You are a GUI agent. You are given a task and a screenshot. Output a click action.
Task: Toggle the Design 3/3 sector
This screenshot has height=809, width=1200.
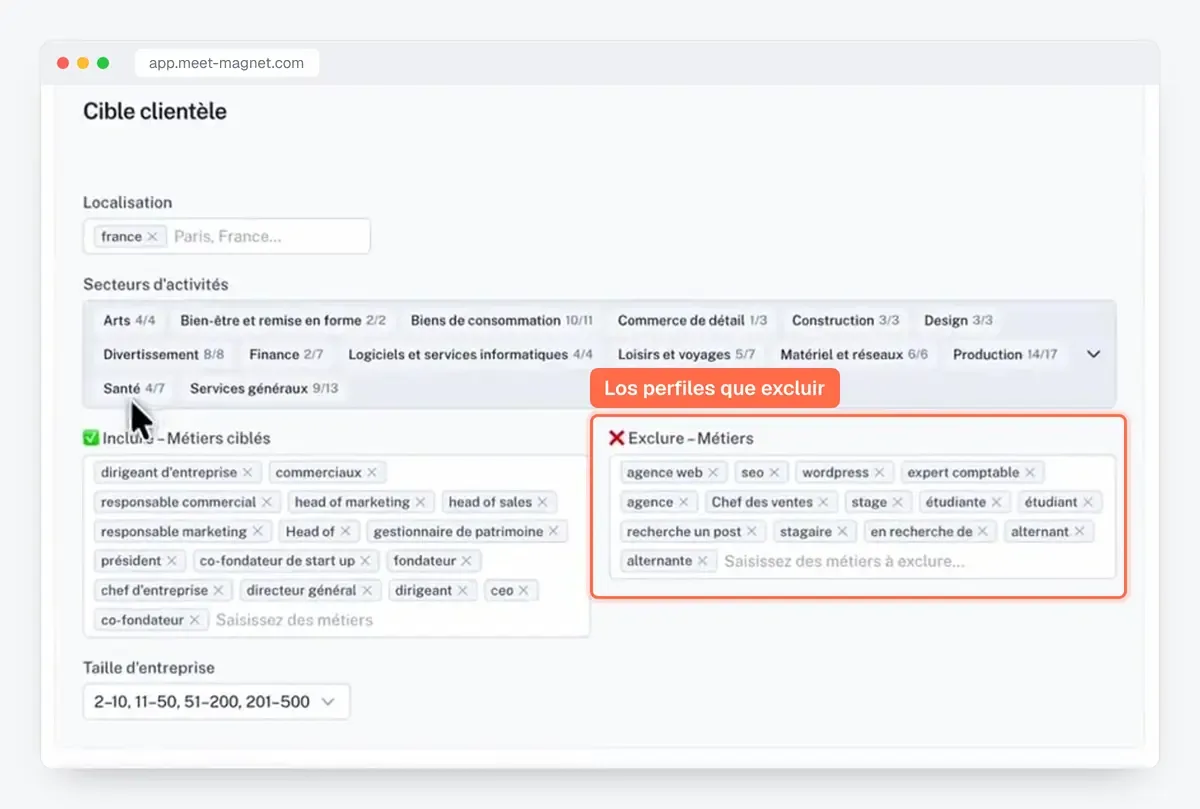point(958,321)
